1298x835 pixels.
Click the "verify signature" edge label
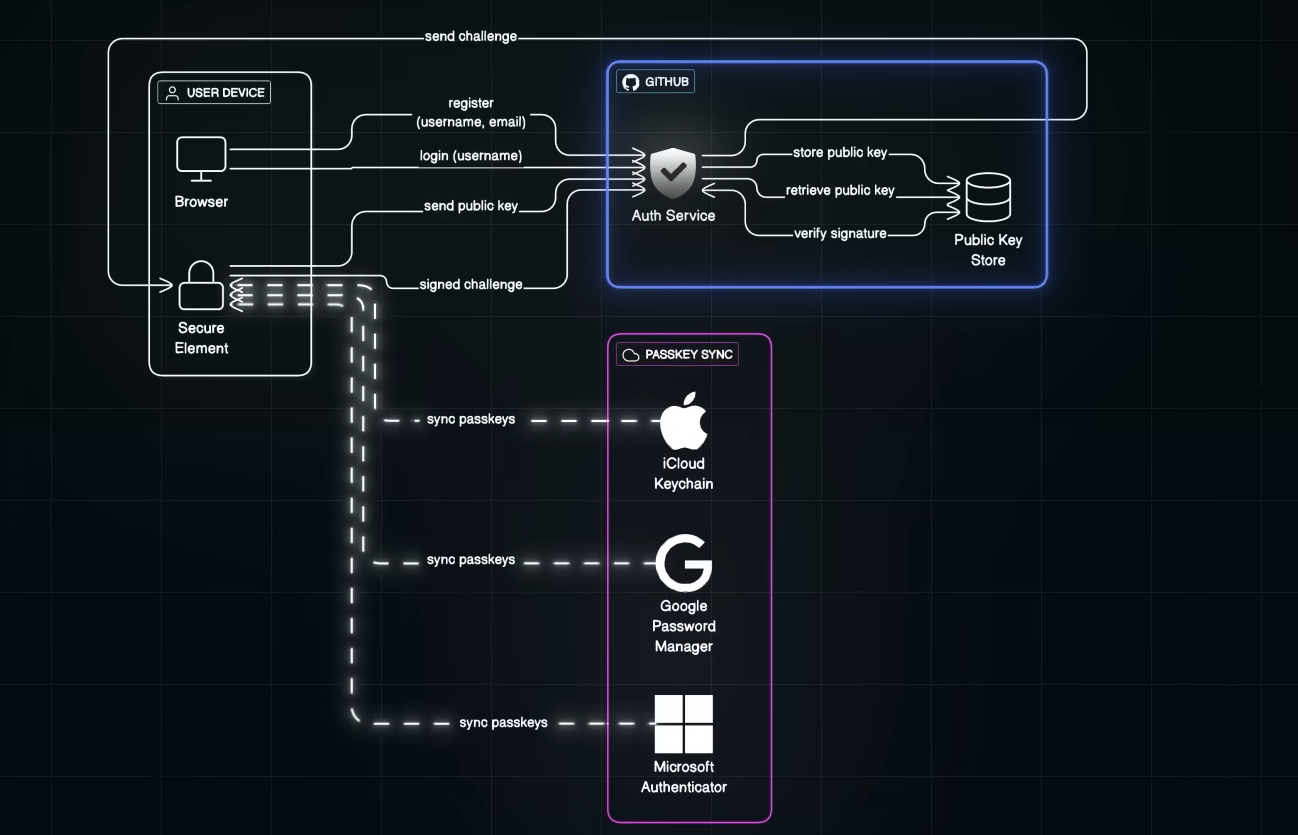840,233
